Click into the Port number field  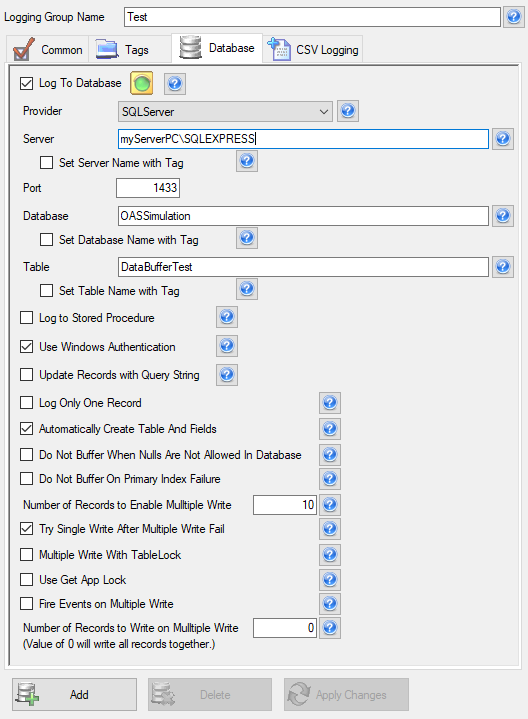point(148,188)
